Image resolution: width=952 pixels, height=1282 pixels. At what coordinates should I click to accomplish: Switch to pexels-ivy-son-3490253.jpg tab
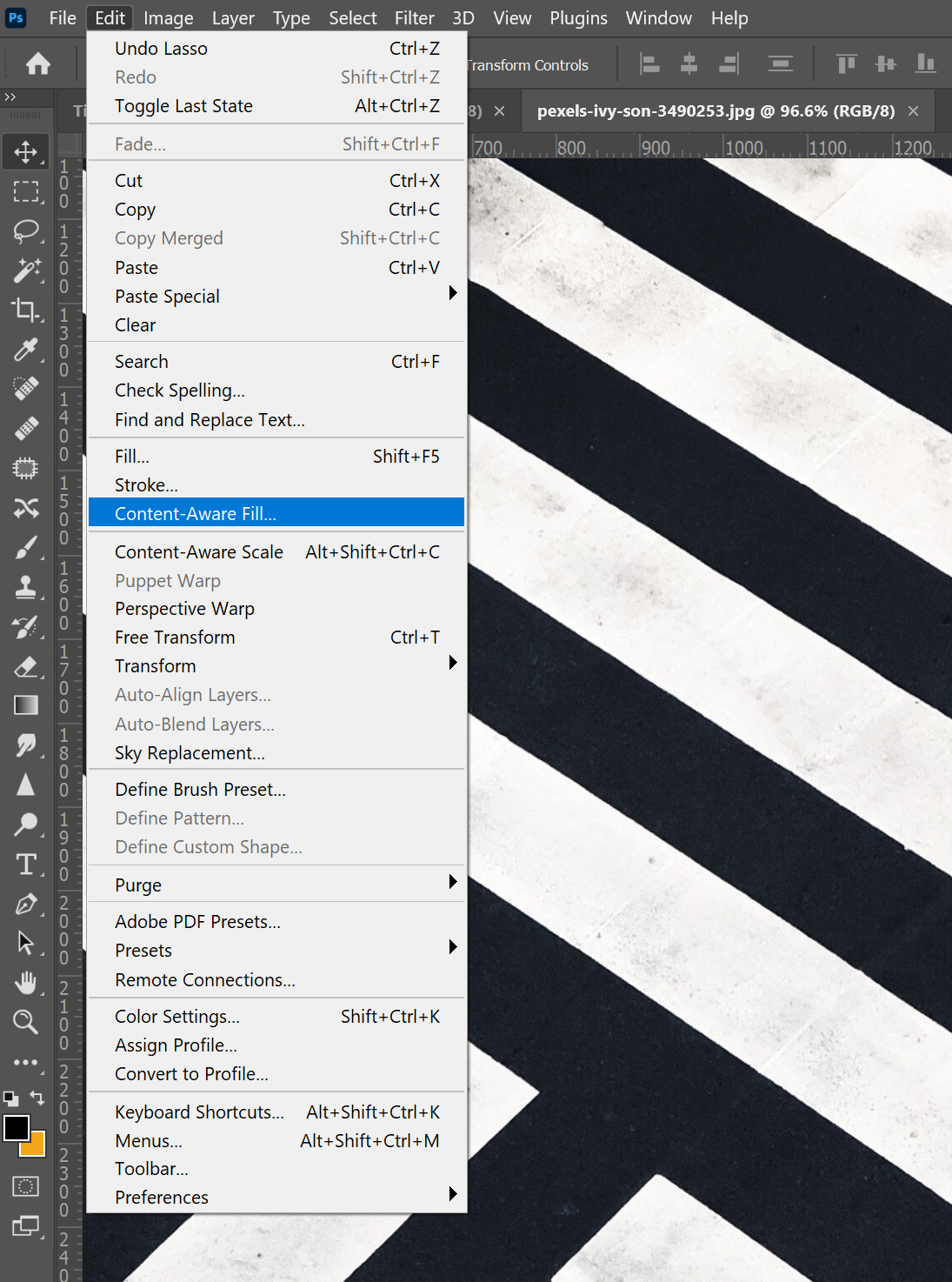pyautogui.click(x=716, y=110)
